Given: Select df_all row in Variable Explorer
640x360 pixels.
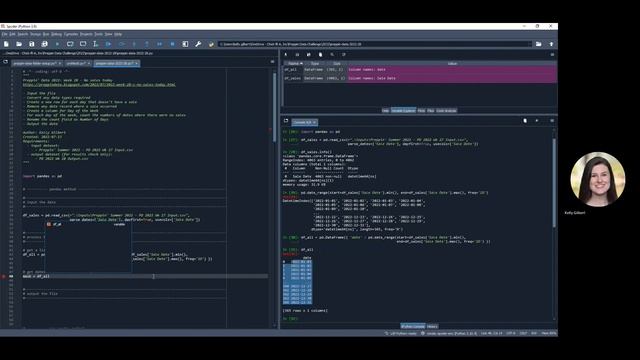Looking at the screenshot, I should [420, 70].
